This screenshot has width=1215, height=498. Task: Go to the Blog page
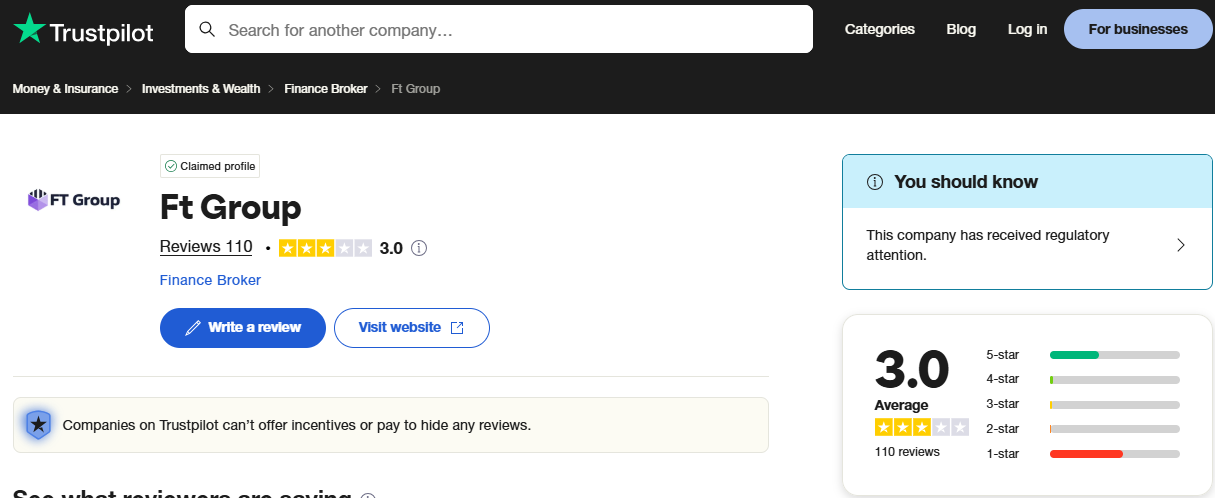point(960,29)
